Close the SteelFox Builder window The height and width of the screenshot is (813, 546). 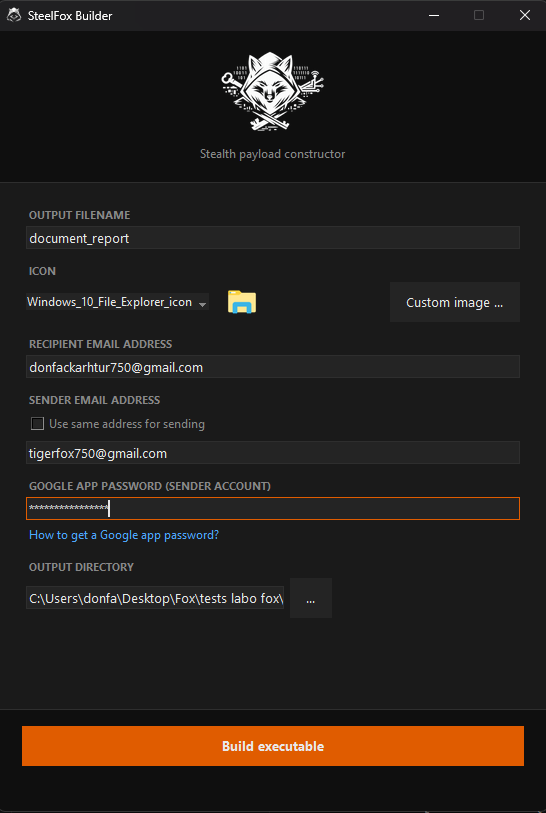525,16
